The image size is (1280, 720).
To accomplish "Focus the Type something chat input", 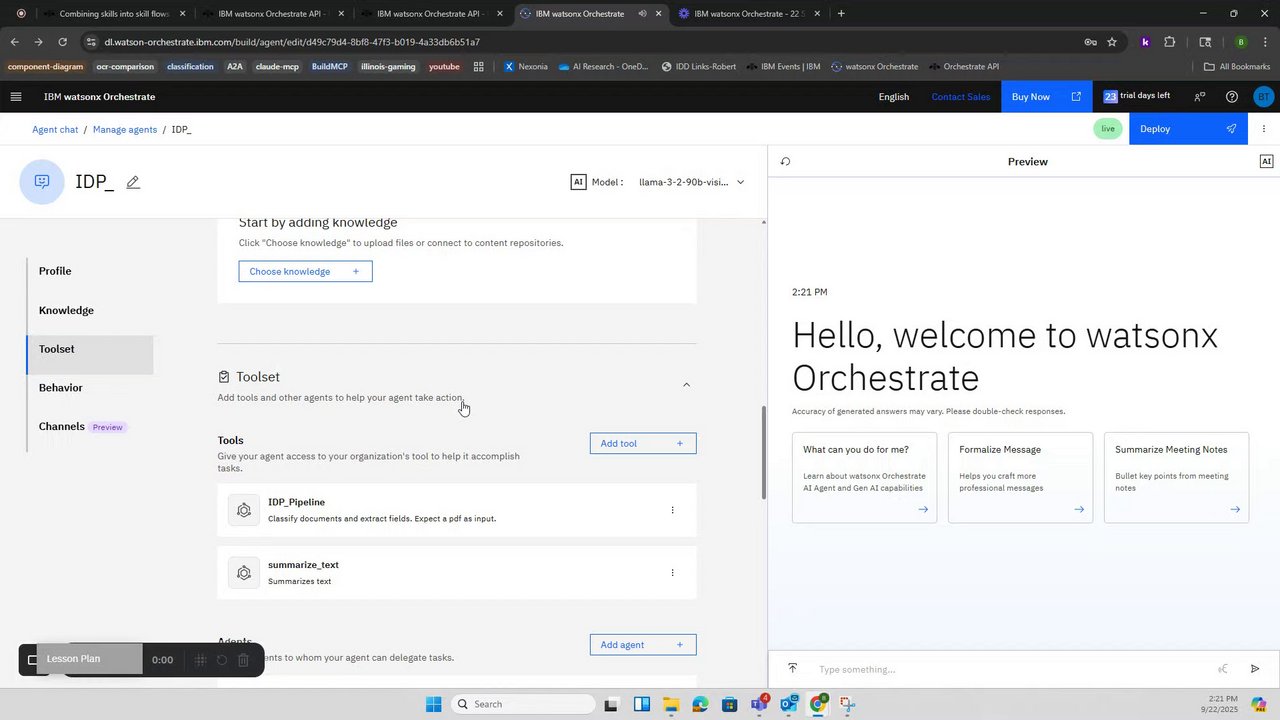I will tap(1010, 669).
